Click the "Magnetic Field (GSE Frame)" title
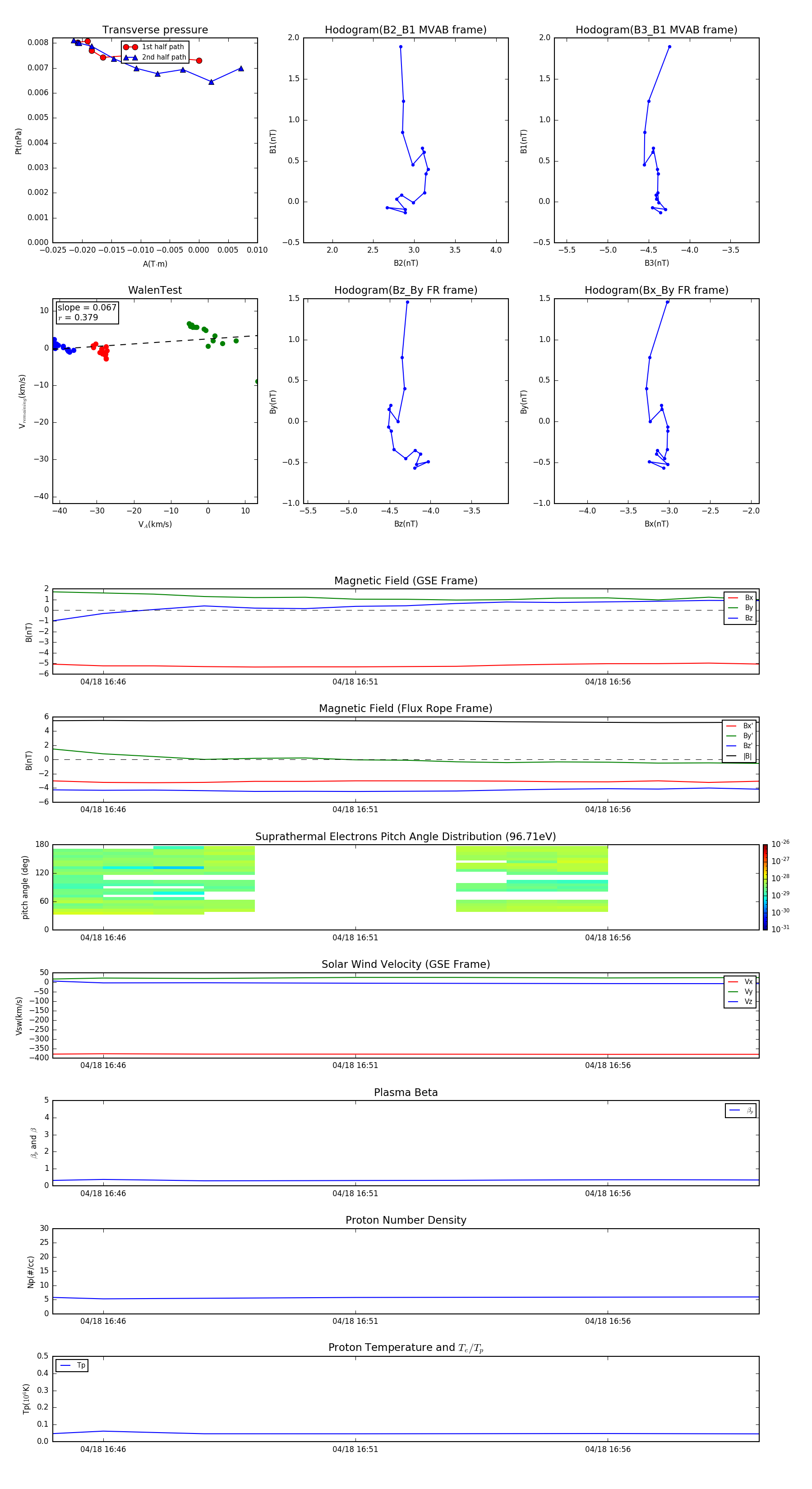Screen dimensions: 812x1489 pyautogui.click(x=406, y=581)
